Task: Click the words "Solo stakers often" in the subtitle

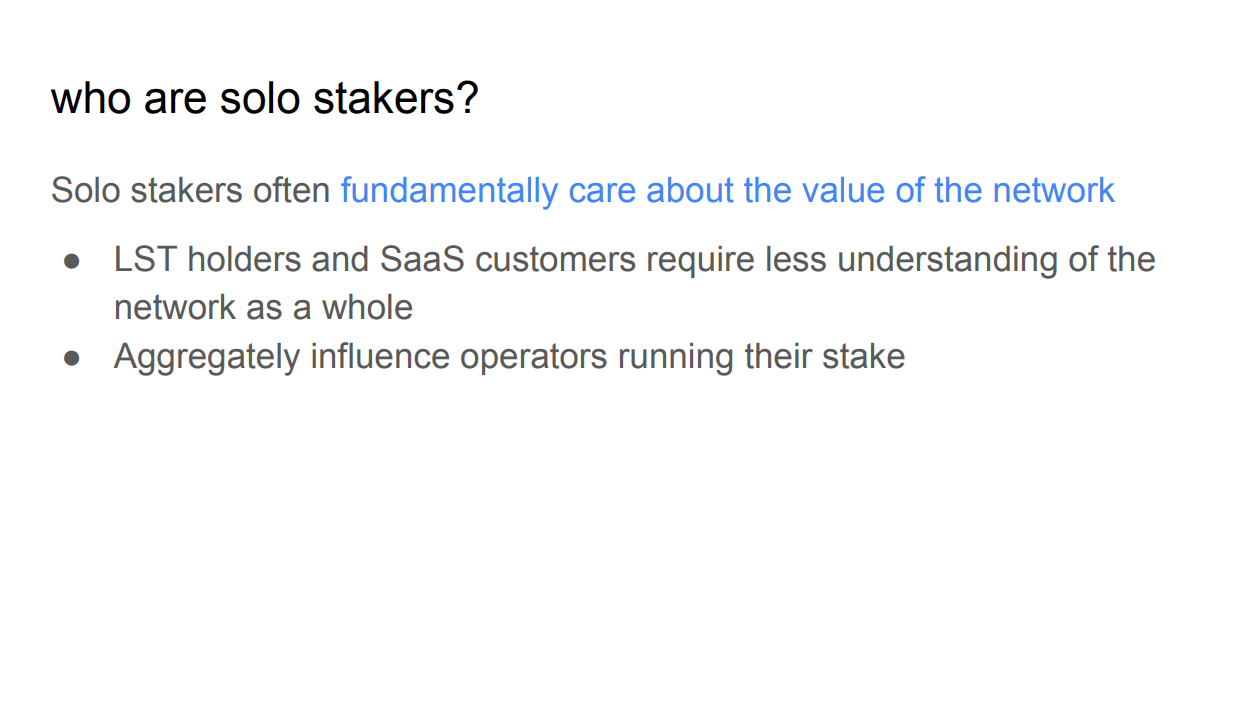Action: point(191,190)
